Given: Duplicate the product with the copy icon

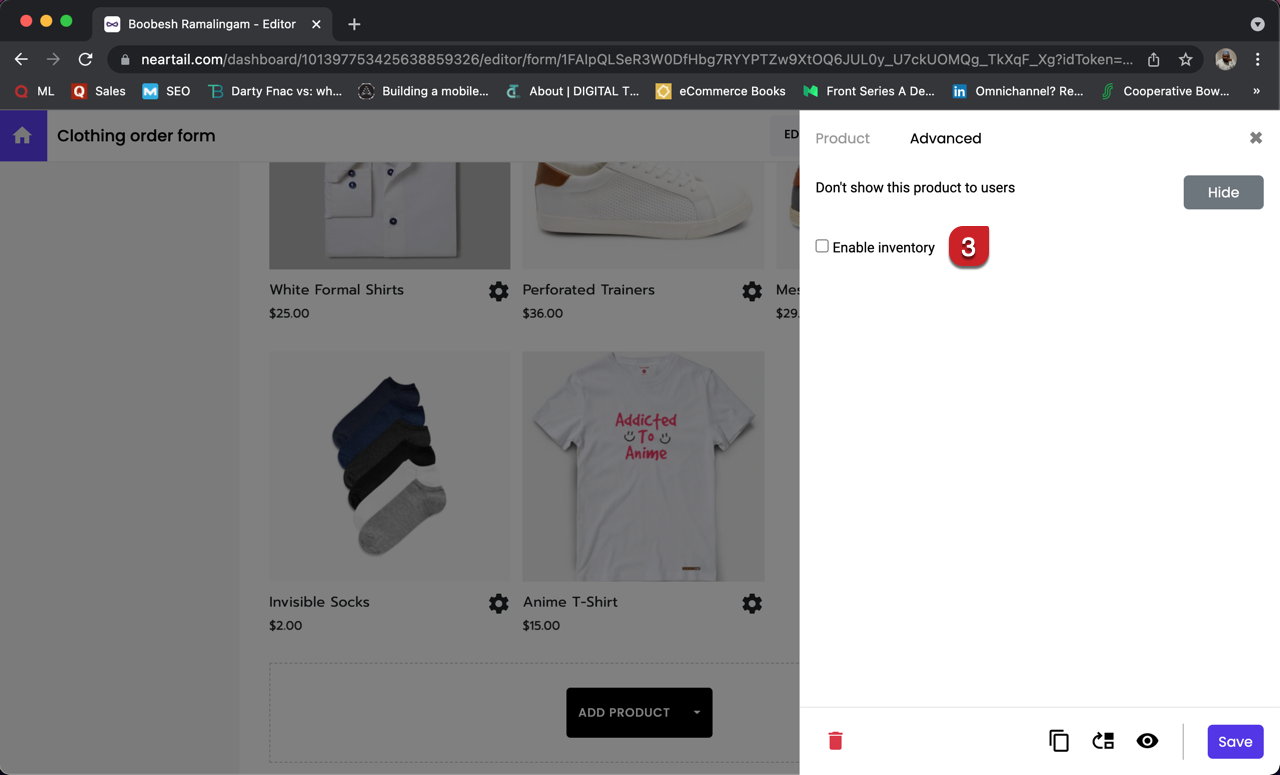Looking at the screenshot, I should coord(1059,741).
